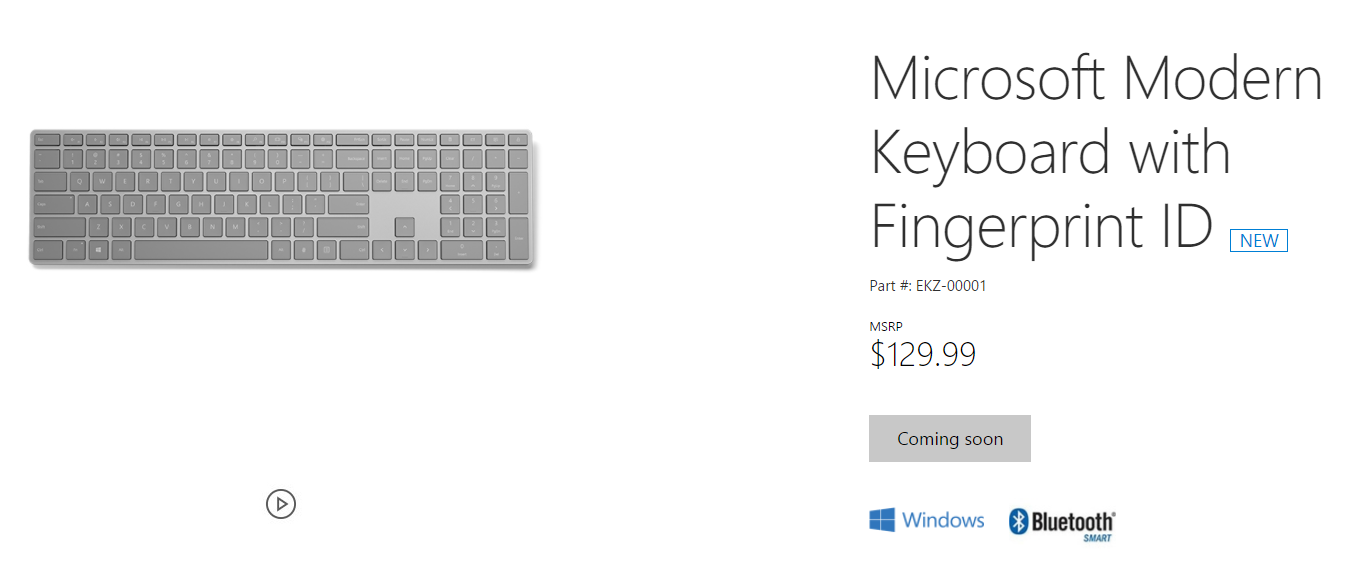Click the fingerprint sensor key on keyboard

click(304, 250)
